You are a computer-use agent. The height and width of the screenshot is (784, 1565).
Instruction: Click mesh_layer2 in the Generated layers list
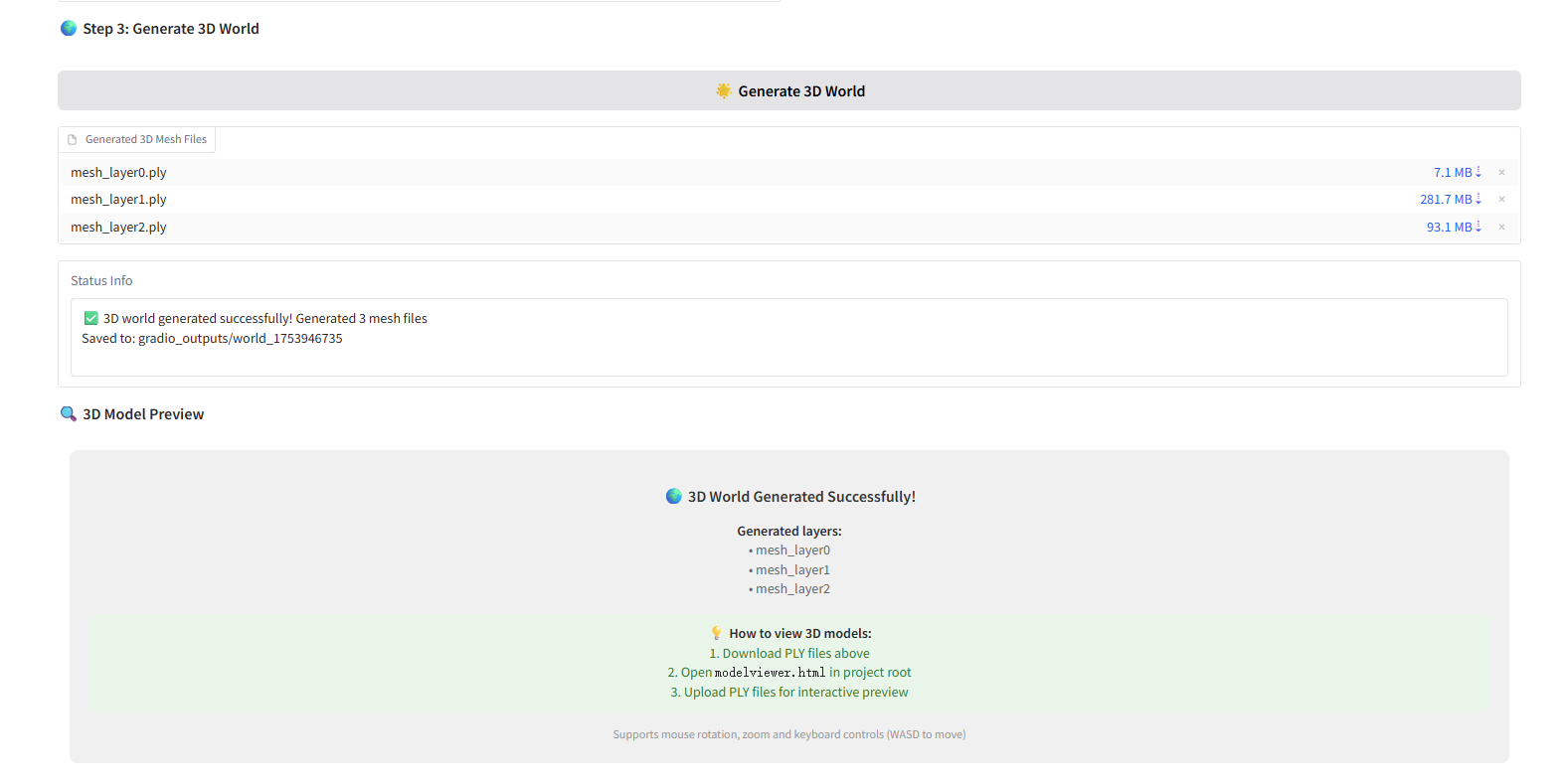(791, 589)
